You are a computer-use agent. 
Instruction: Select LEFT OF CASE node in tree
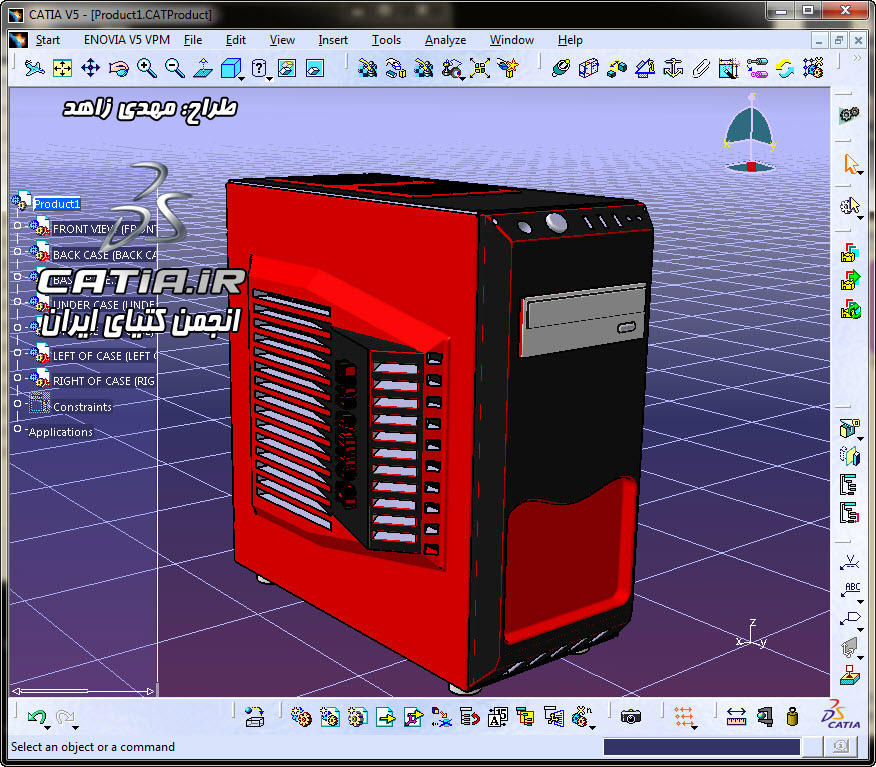104,356
